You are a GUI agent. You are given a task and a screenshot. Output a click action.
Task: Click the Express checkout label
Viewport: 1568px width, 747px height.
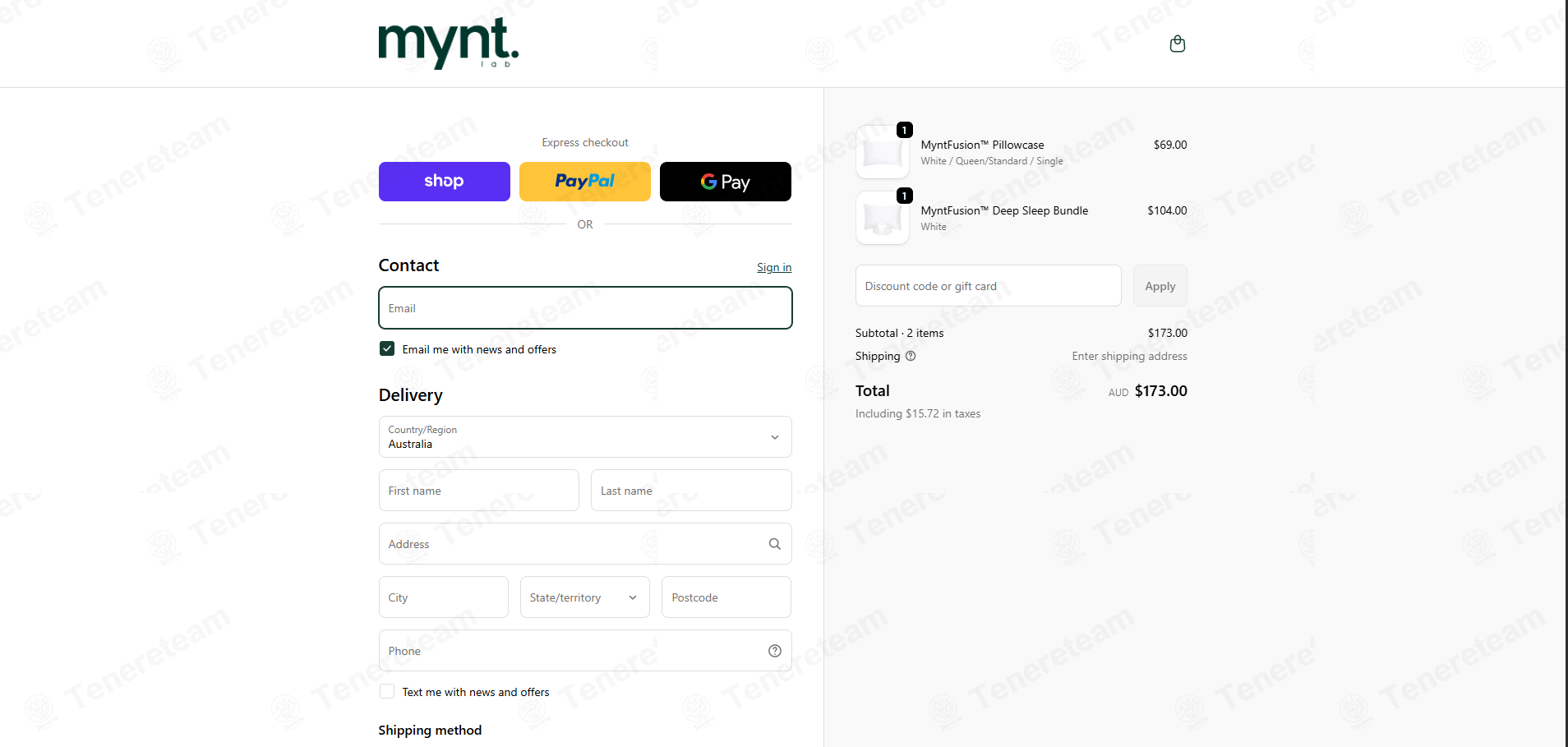click(585, 142)
